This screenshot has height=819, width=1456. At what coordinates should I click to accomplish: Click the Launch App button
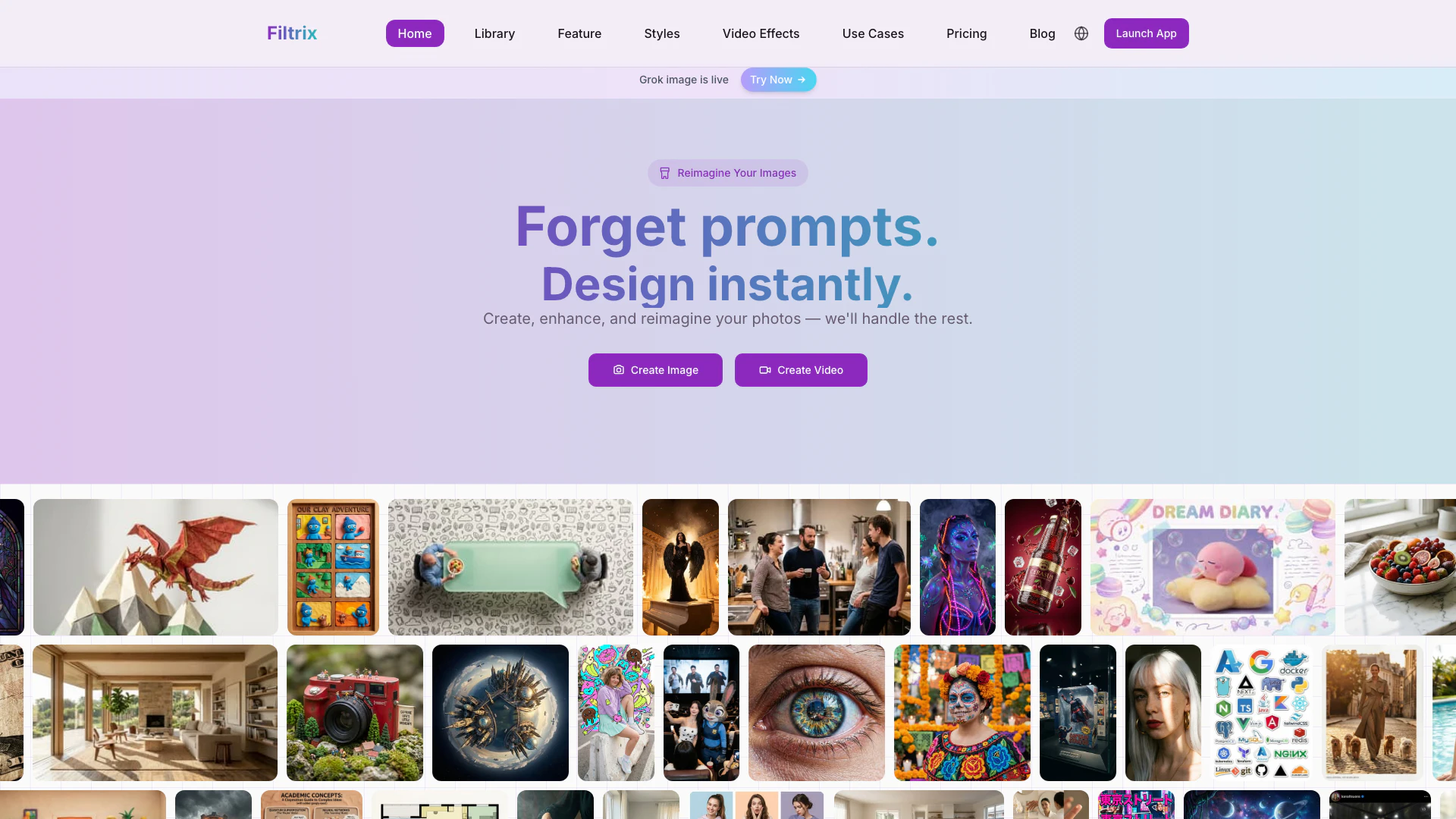point(1146,33)
